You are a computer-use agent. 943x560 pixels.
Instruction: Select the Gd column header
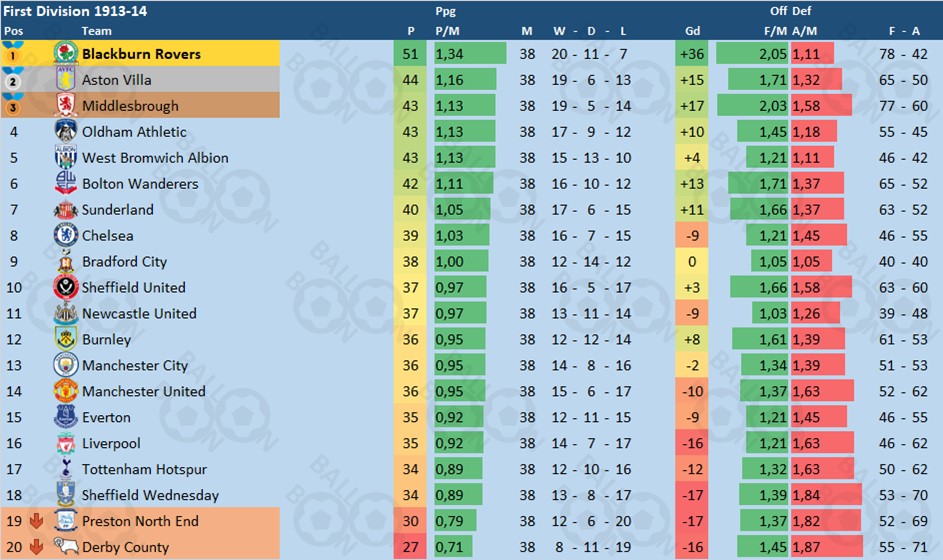pyautogui.click(x=692, y=31)
